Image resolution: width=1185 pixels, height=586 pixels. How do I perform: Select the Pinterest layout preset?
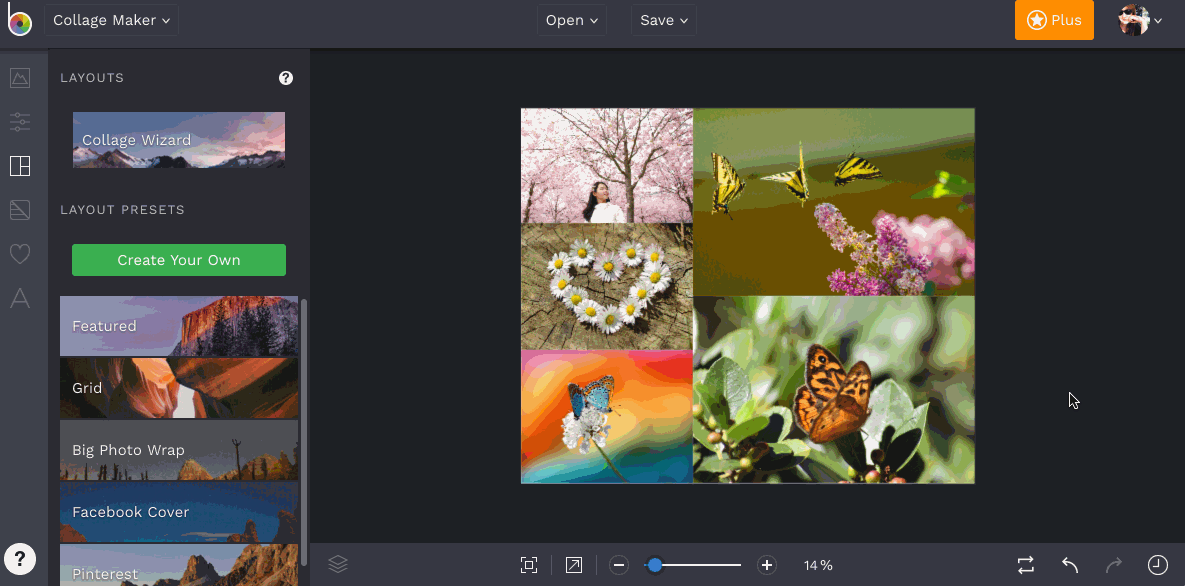pyautogui.click(x=179, y=565)
